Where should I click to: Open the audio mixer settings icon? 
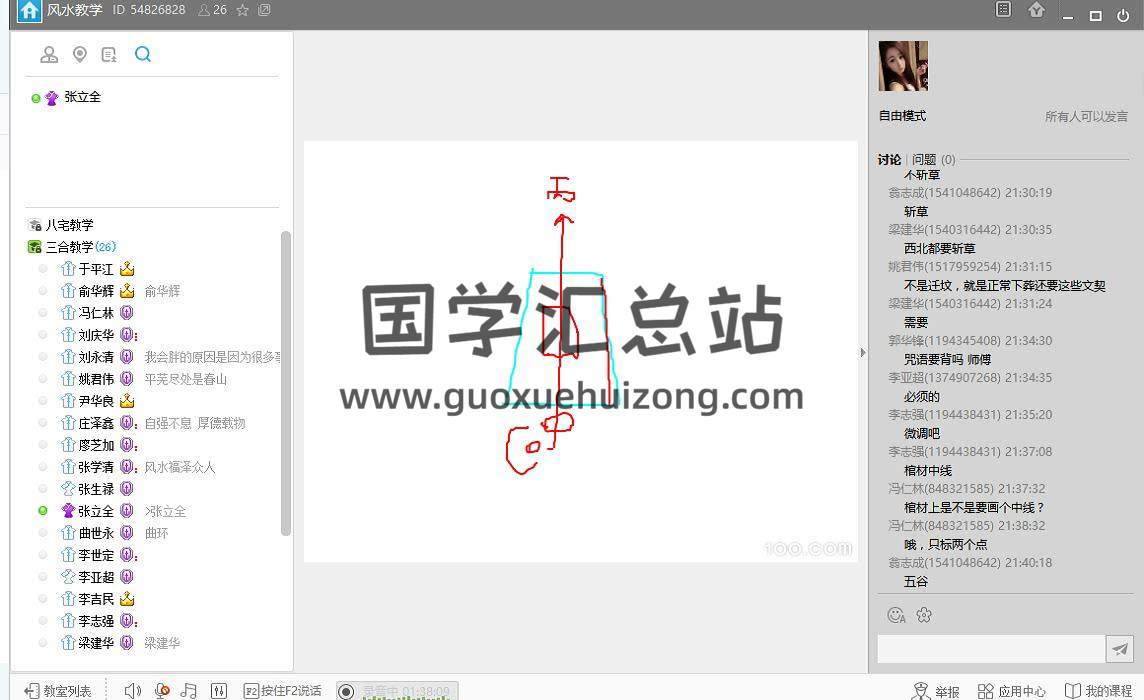pyautogui.click(x=219, y=691)
